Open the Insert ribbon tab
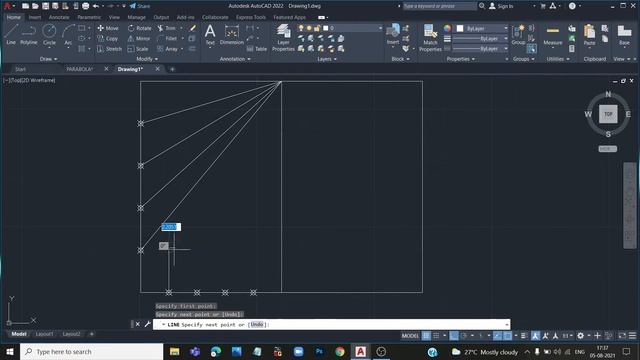The width and height of the screenshot is (640, 360). pyautogui.click(x=35, y=18)
